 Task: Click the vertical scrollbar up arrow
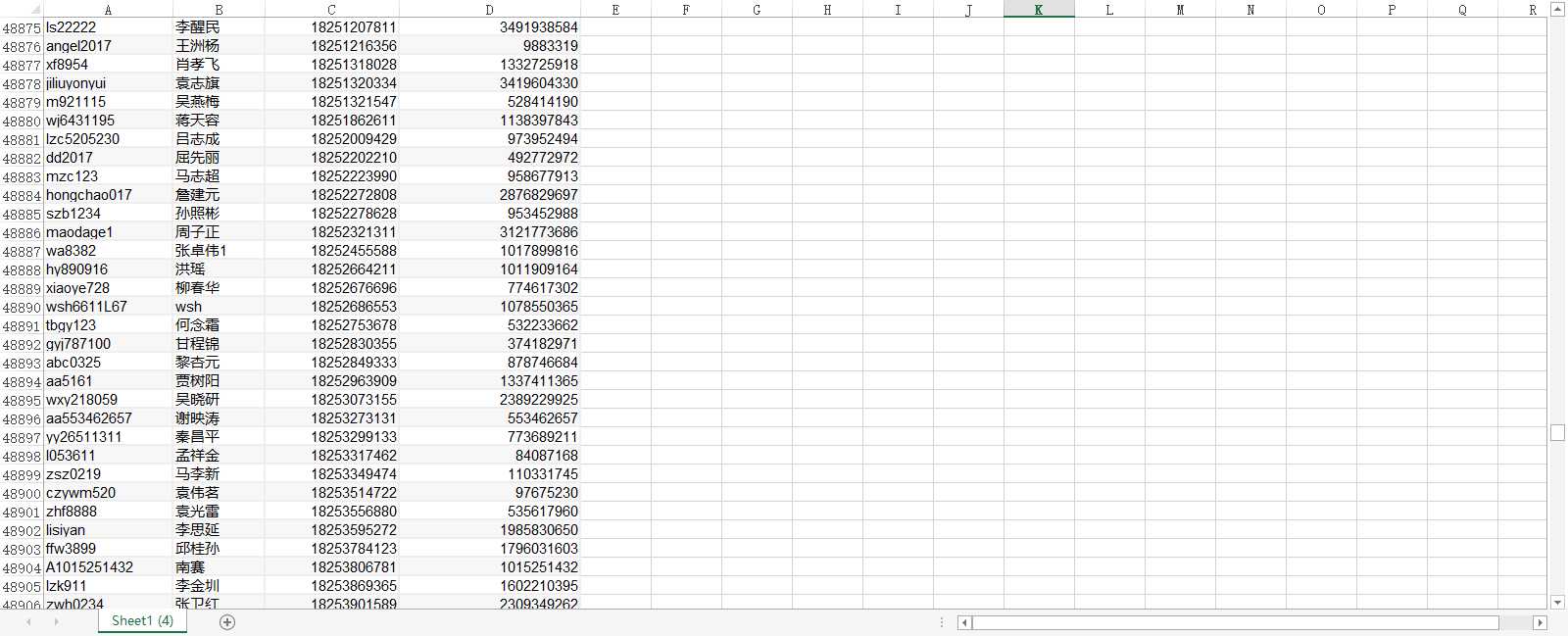point(1558,10)
